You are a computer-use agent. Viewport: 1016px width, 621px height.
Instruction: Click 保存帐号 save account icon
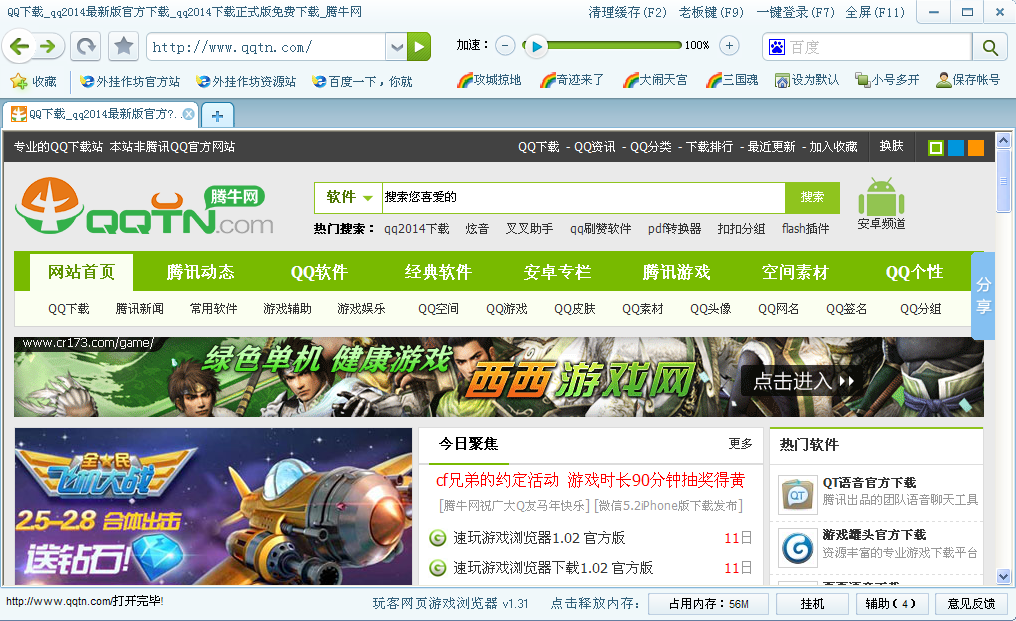pos(968,80)
